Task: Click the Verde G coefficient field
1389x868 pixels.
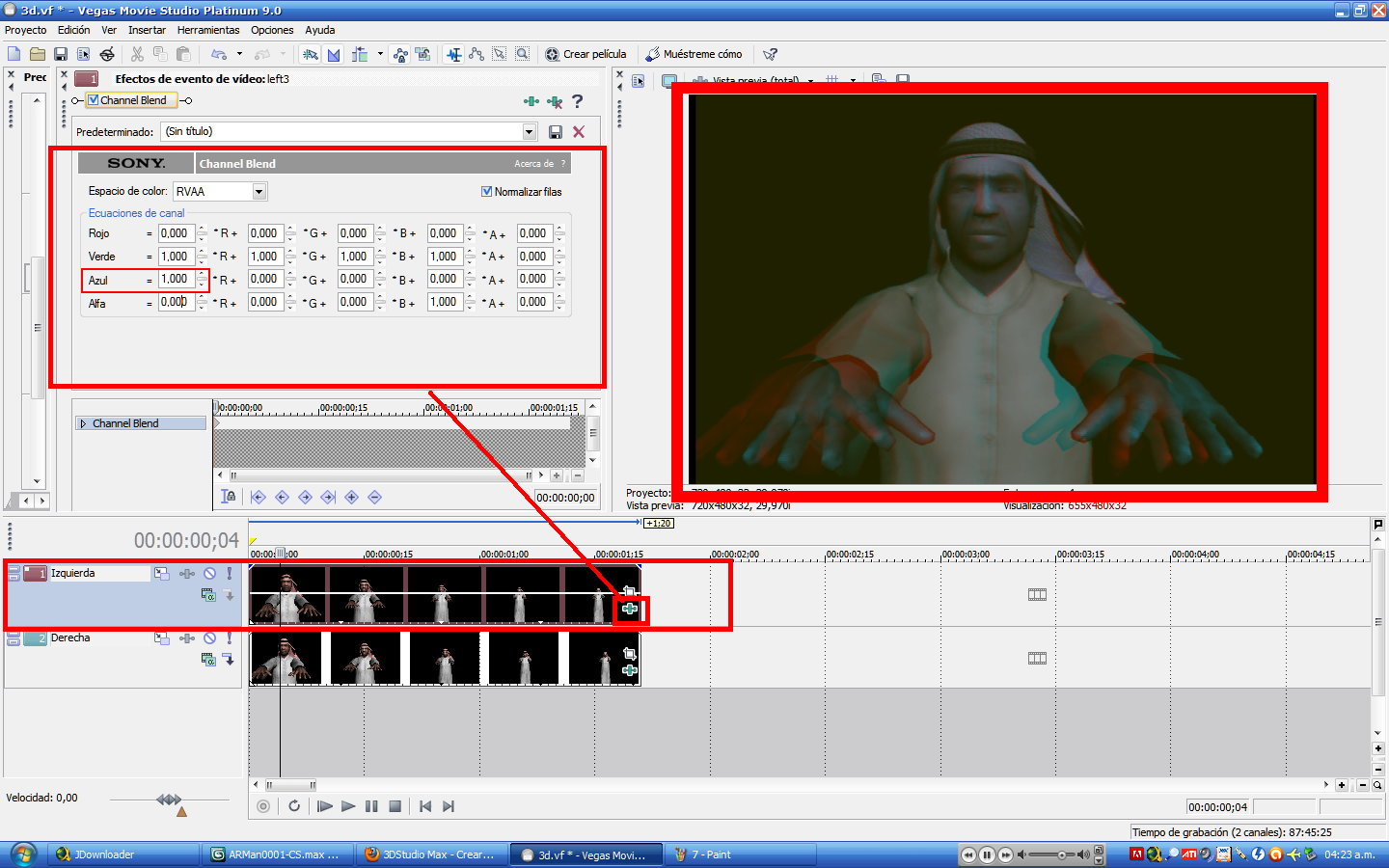Action: 265,257
